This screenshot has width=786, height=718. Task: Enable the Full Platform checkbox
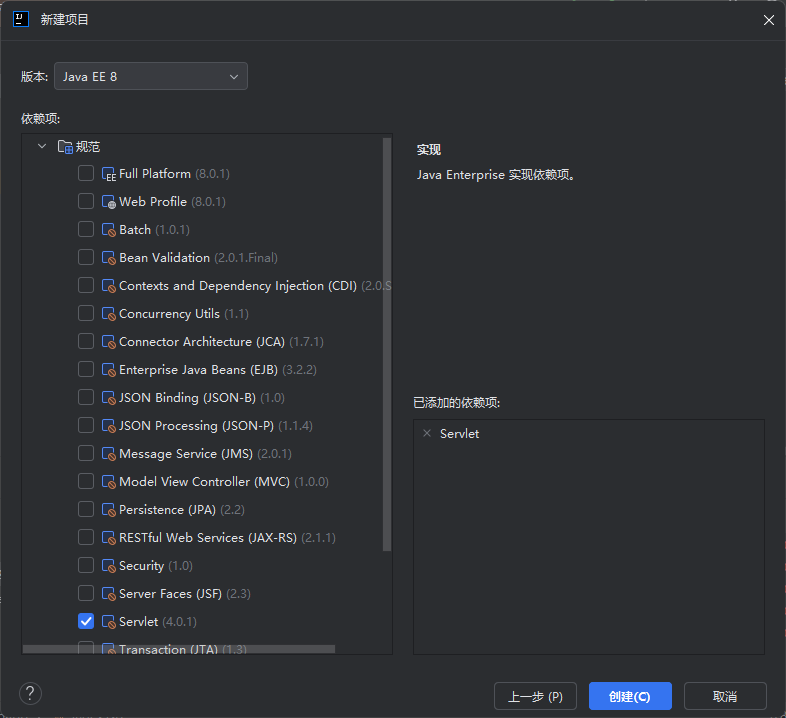(x=86, y=173)
